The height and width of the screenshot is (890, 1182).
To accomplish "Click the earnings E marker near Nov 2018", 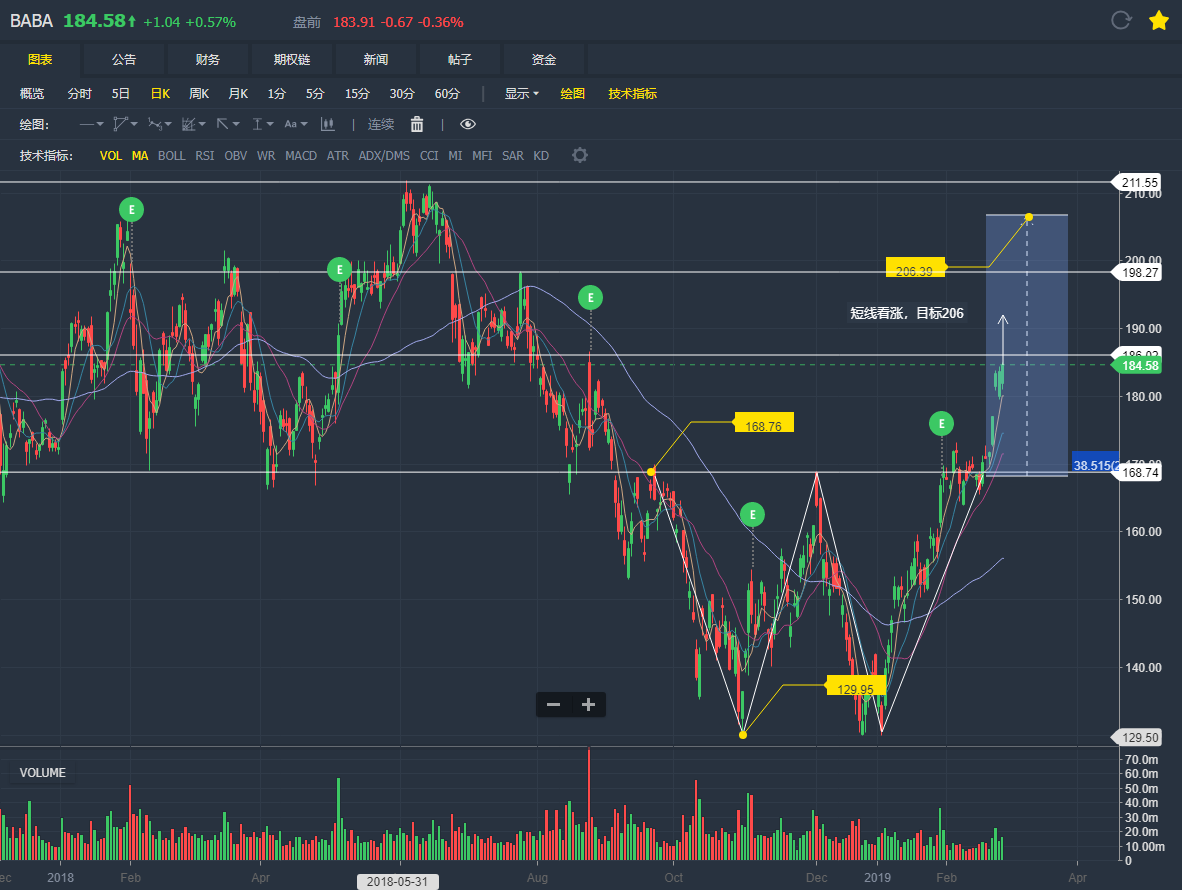I will click(752, 515).
